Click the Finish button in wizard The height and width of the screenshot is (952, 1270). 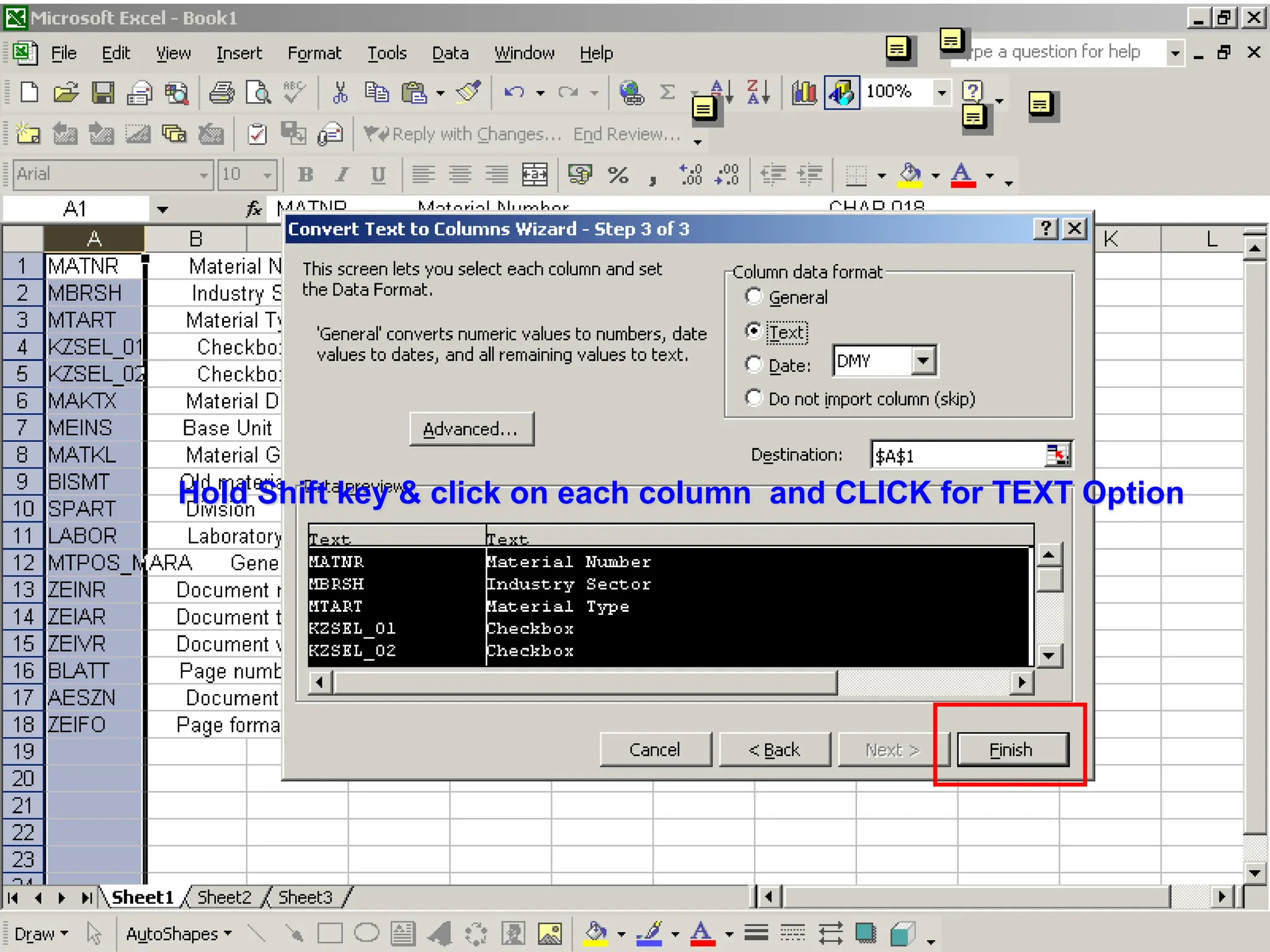pyautogui.click(x=1012, y=750)
